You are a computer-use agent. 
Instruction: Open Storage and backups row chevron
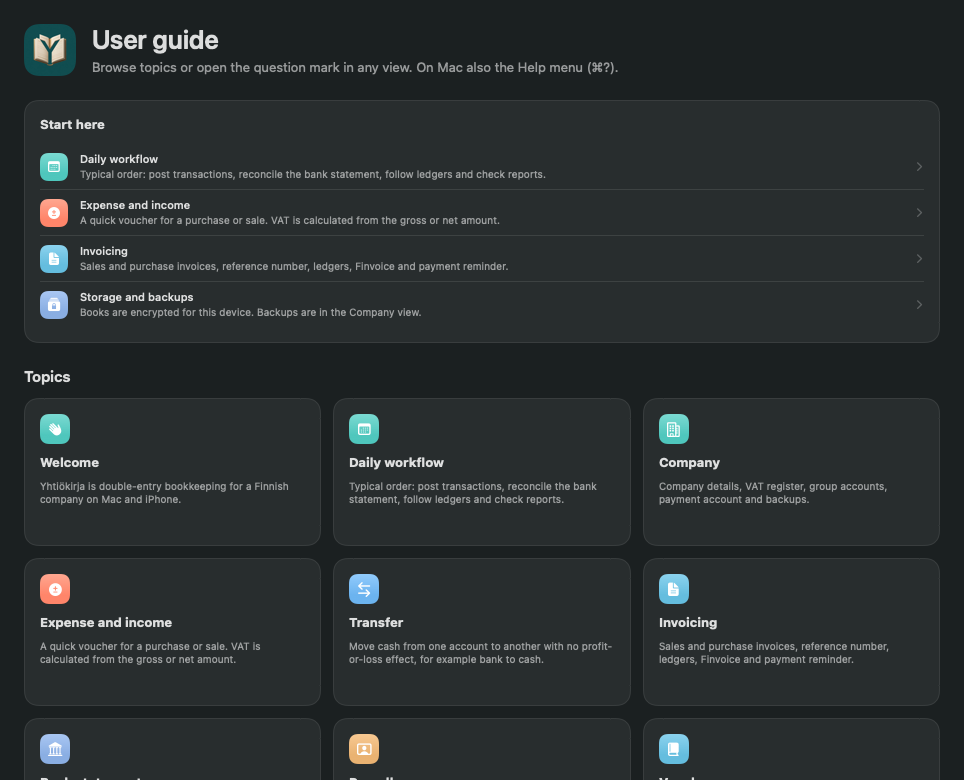tap(919, 305)
